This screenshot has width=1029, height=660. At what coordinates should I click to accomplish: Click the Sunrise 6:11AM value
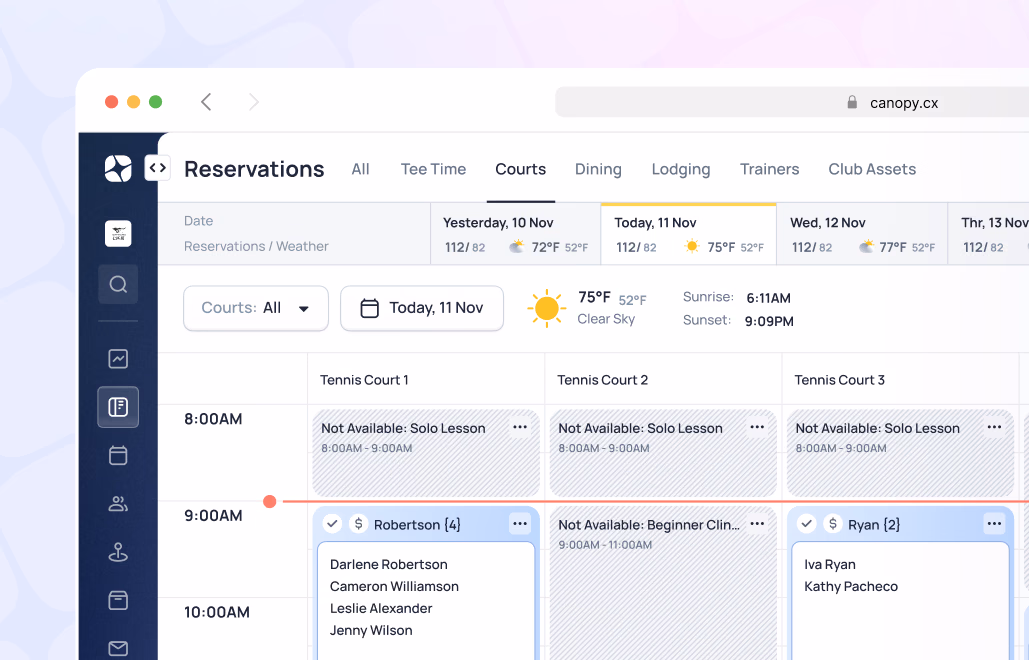(x=768, y=298)
